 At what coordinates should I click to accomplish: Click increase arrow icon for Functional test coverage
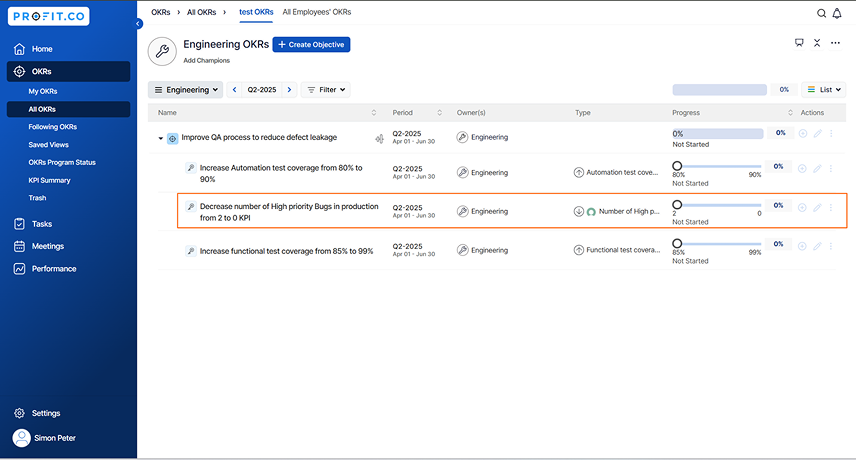pyautogui.click(x=579, y=250)
